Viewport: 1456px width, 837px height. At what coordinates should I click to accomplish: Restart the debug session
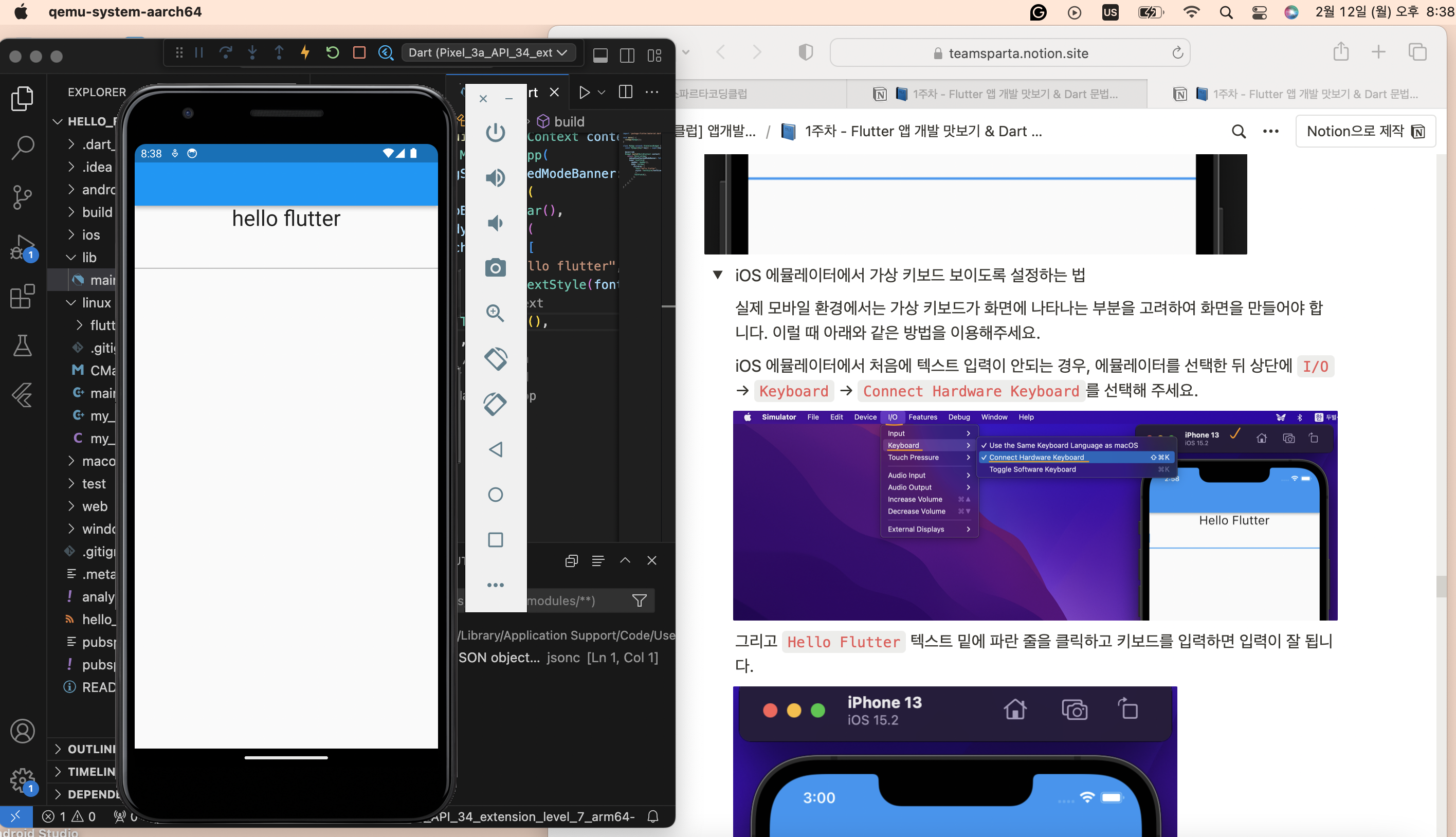(x=332, y=53)
